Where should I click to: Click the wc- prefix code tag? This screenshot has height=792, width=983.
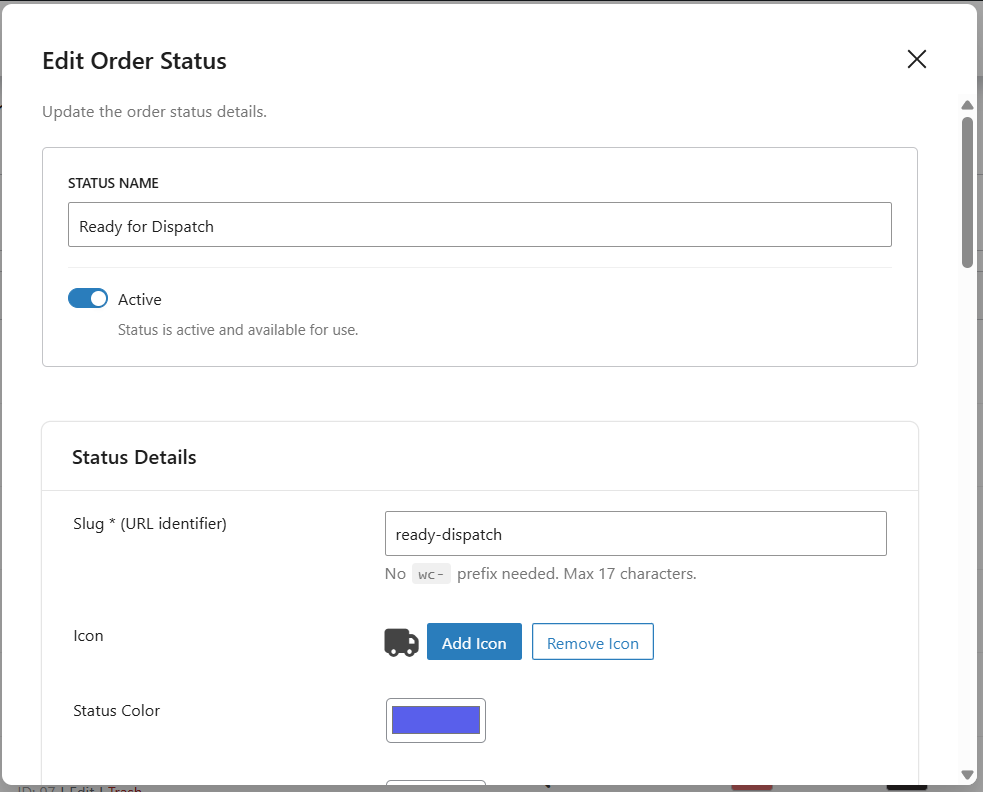coord(432,574)
